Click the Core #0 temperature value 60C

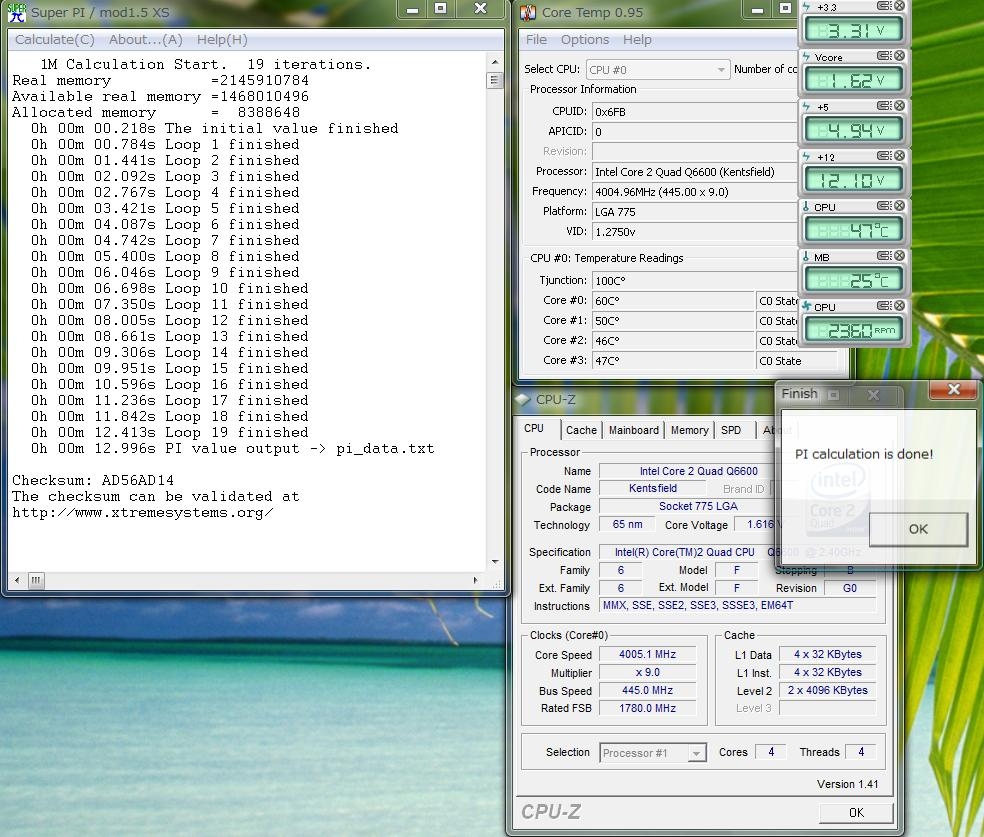673,301
